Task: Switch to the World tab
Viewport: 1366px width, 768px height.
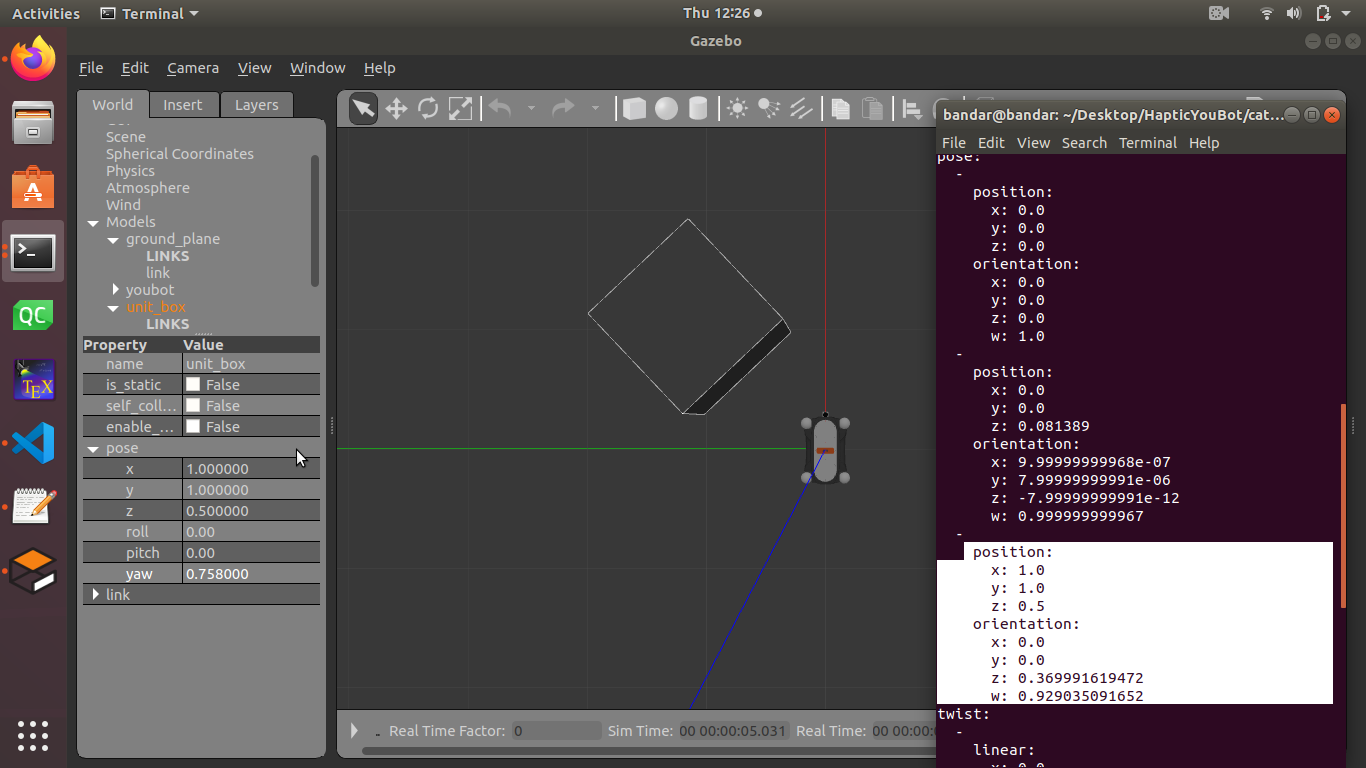Action: click(113, 105)
